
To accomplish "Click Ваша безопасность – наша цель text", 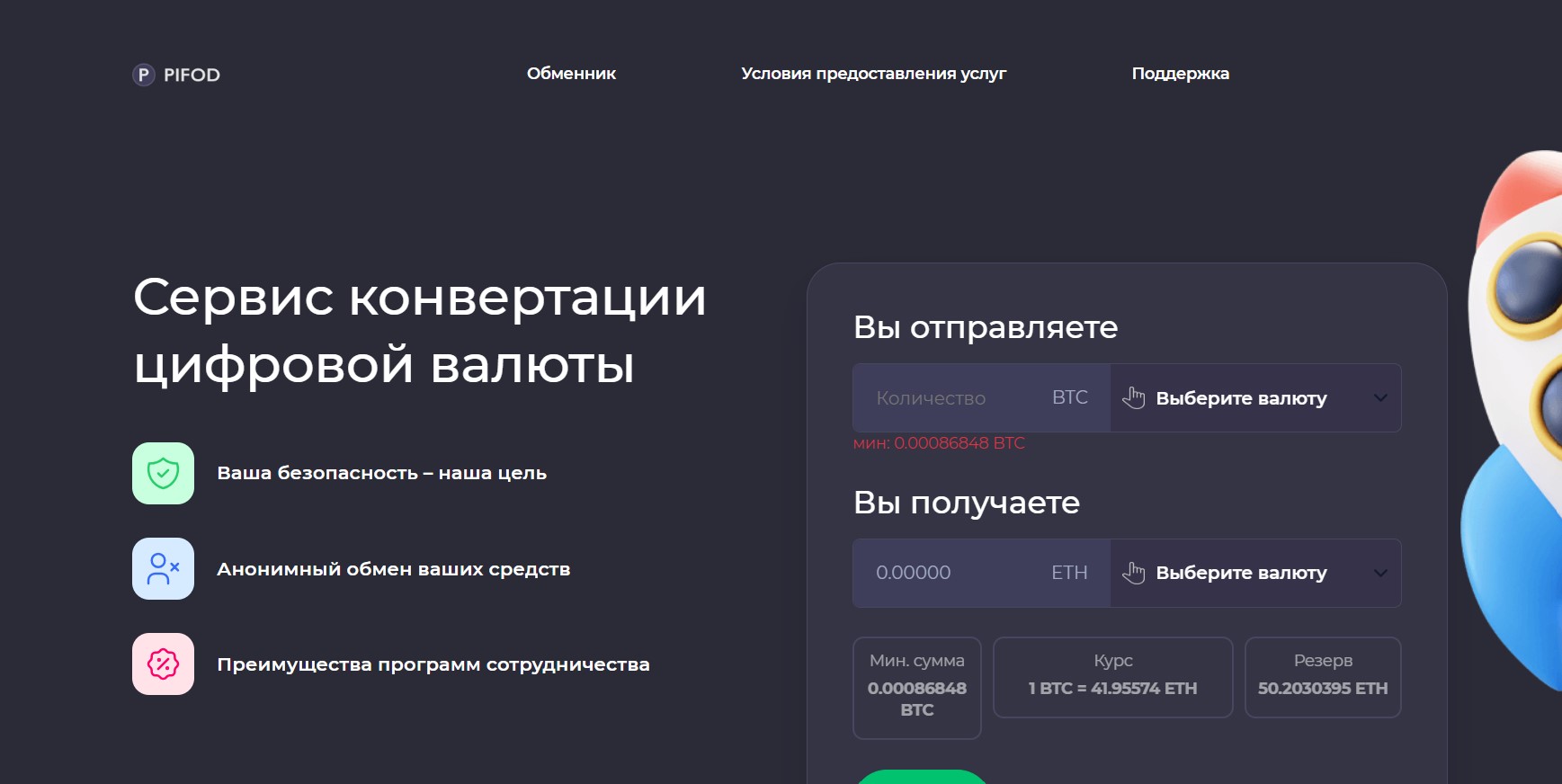I will point(381,473).
